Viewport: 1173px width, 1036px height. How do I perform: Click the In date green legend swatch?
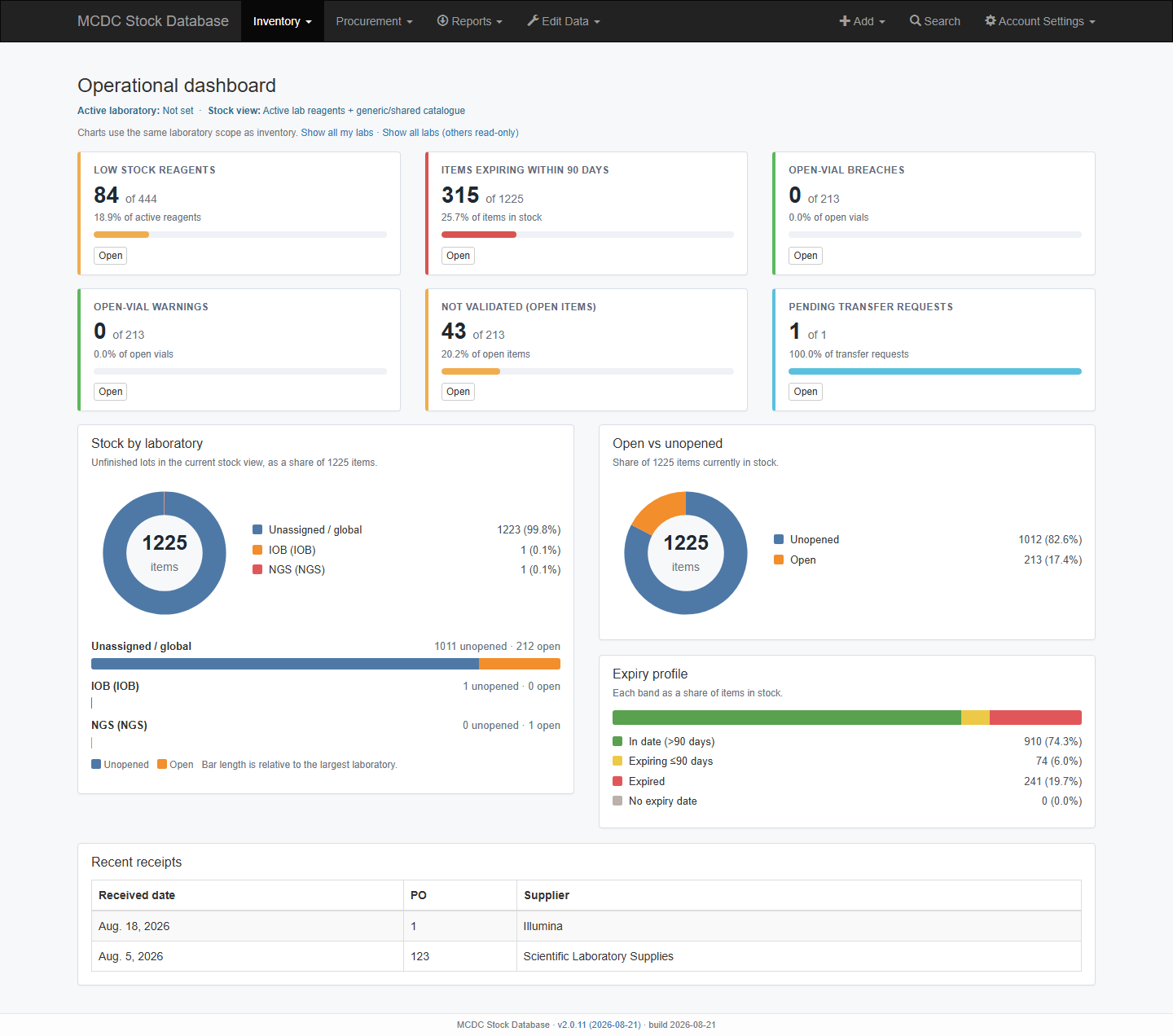pyautogui.click(x=617, y=741)
